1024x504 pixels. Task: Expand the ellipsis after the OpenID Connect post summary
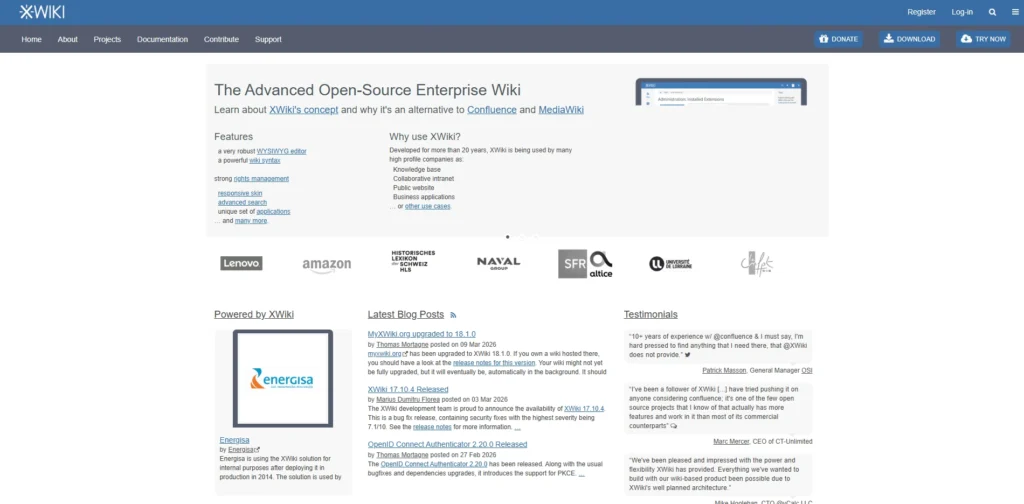(581, 473)
